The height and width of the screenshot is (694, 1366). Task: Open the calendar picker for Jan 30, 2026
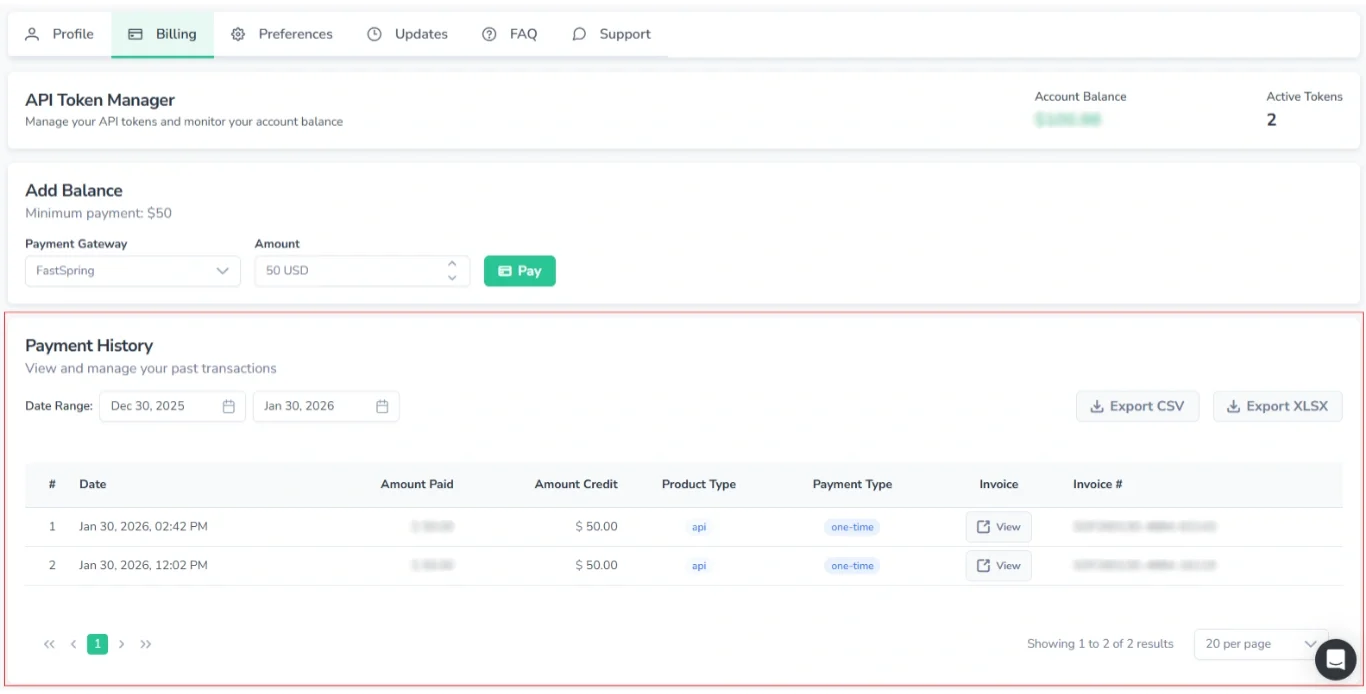(381, 406)
